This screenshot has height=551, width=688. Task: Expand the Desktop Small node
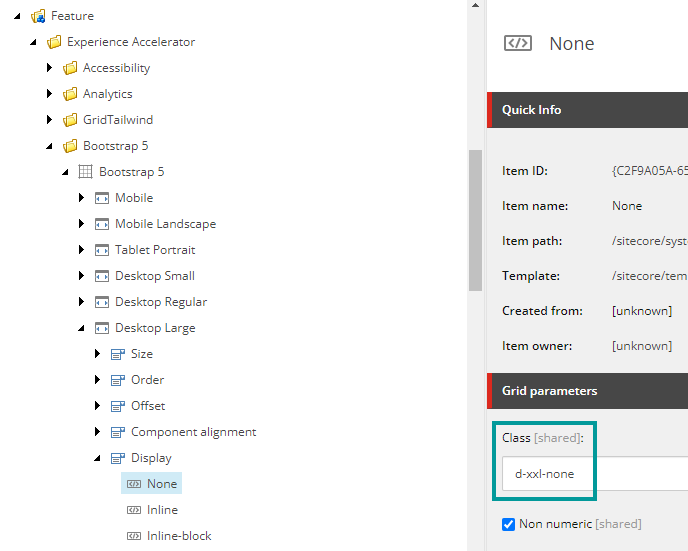coord(81,276)
